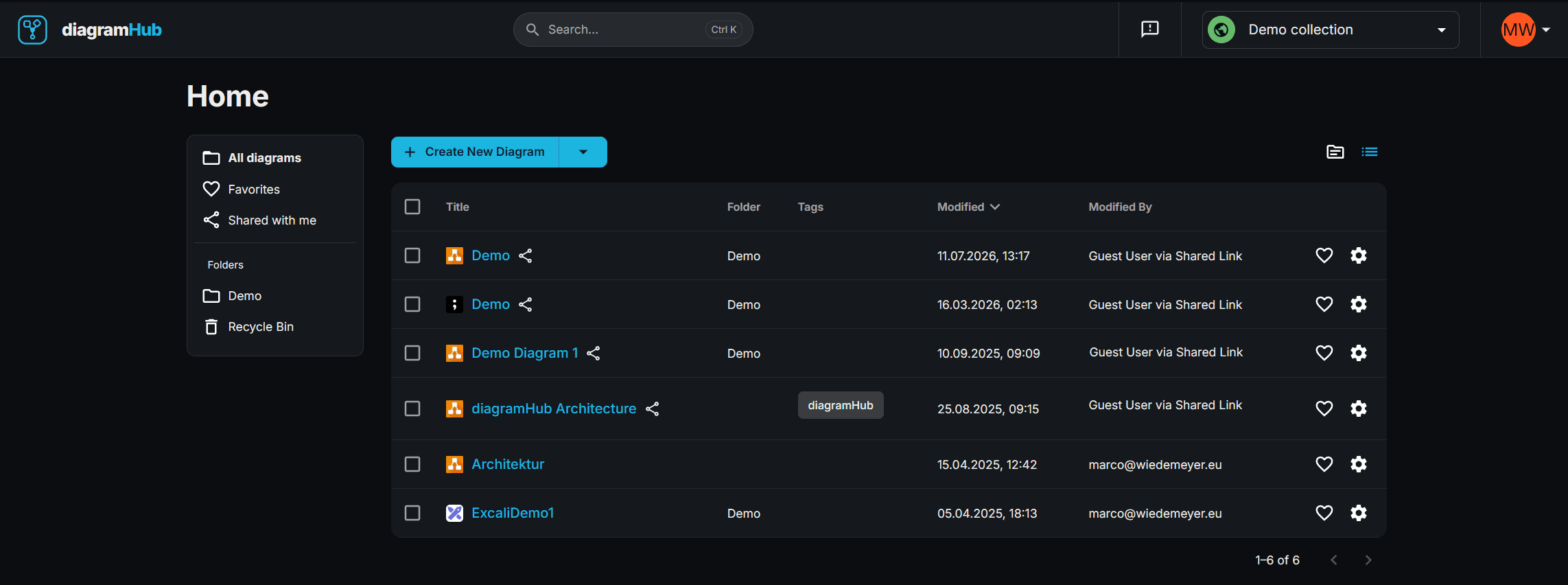Click the diagramHub tag chip

tap(841, 405)
